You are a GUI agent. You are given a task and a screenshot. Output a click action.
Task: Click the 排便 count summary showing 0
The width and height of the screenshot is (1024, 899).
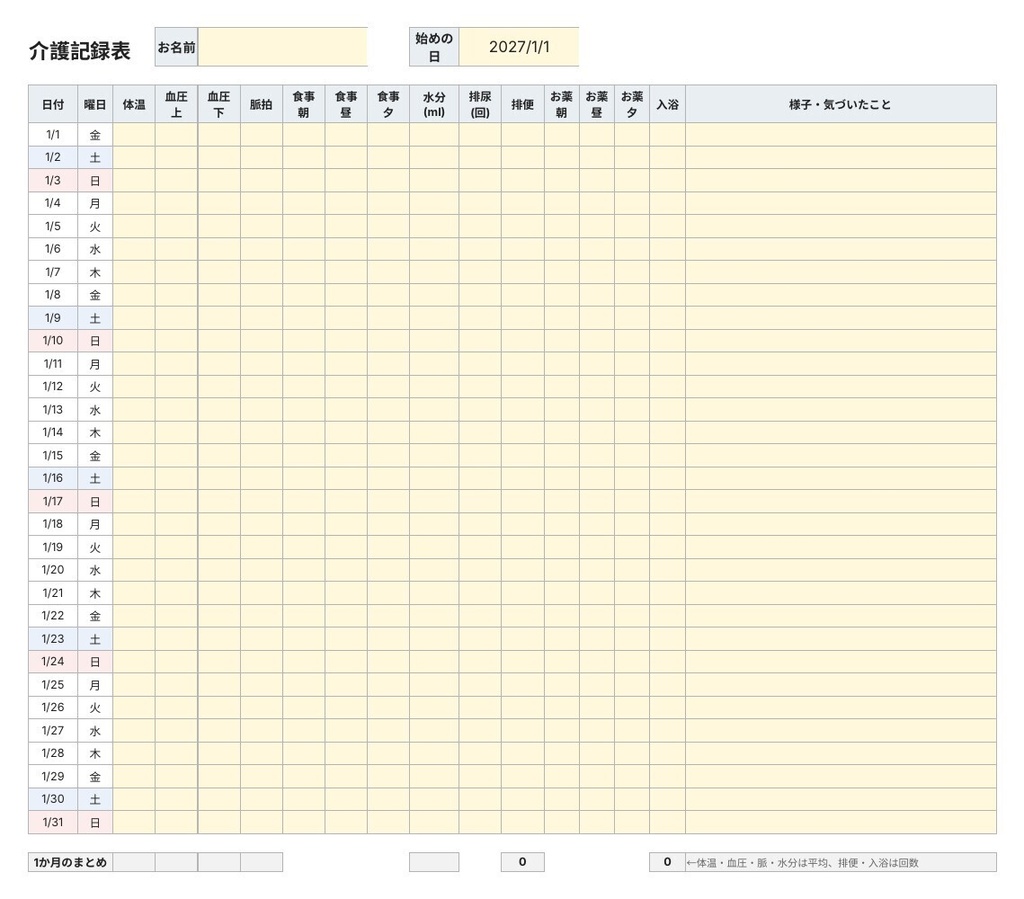[x=522, y=862]
